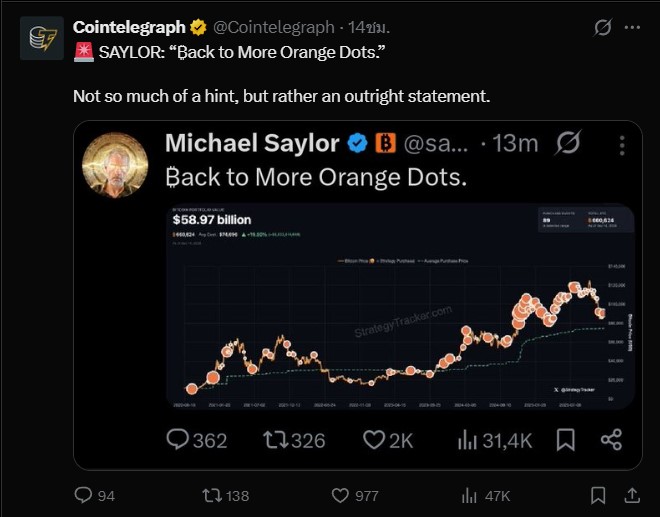Viewport: 660px width, 517px height.
Task: Share the Cointelegraph post
Action: pyautogui.click(x=632, y=495)
